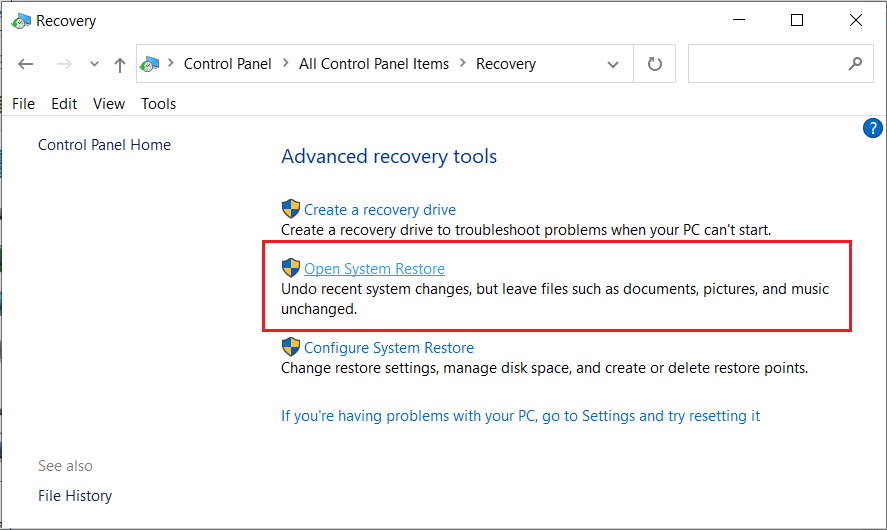887x530 pixels.
Task: Open the File menu
Action: pos(23,103)
